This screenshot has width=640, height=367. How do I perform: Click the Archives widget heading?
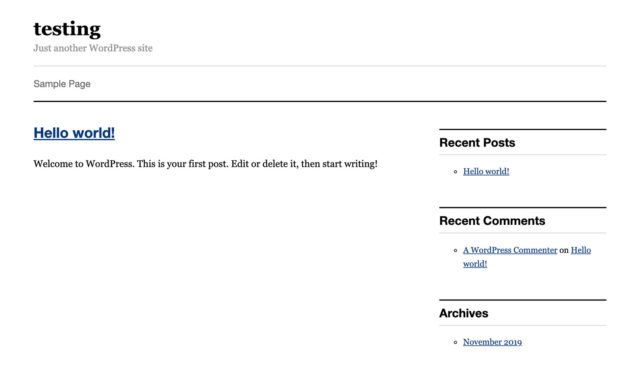click(x=463, y=313)
